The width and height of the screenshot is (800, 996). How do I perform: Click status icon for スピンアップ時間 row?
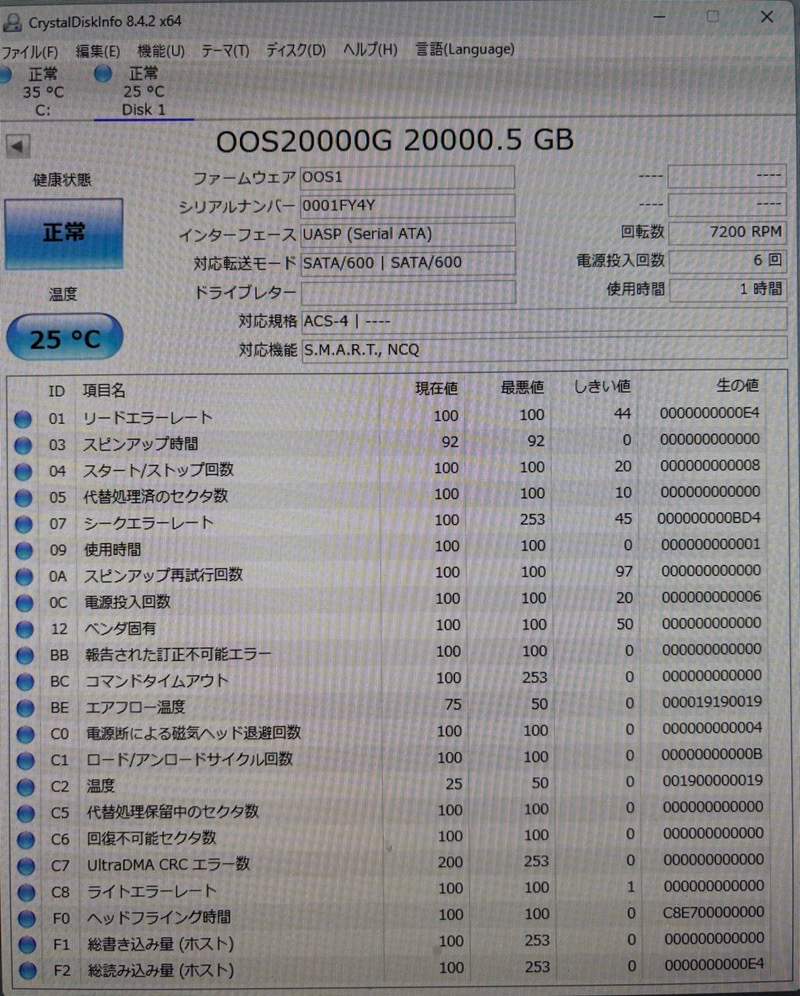click(23, 445)
